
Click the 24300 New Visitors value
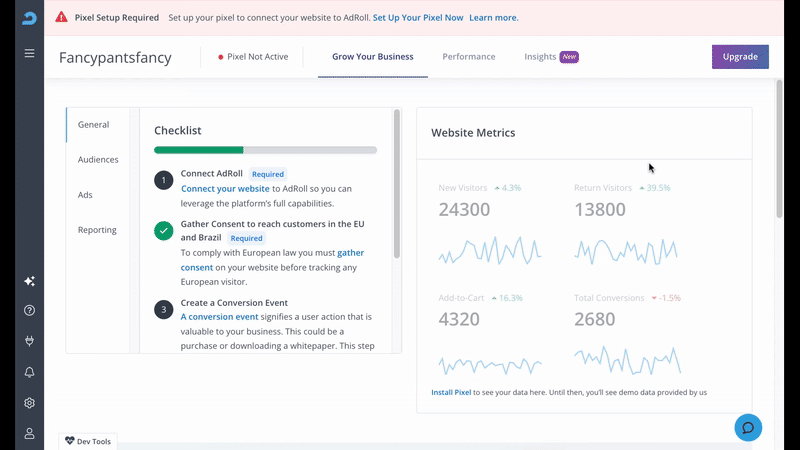click(x=464, y=209)
